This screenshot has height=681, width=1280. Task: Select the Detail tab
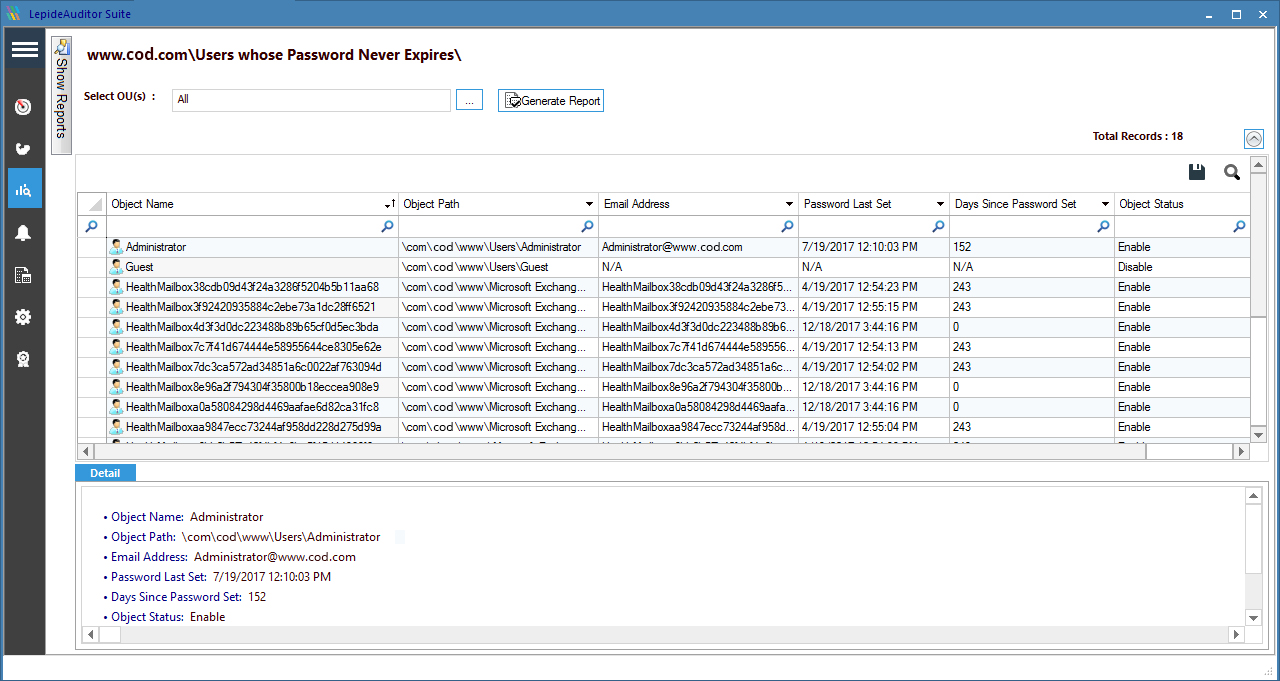(x=105, y=473)
